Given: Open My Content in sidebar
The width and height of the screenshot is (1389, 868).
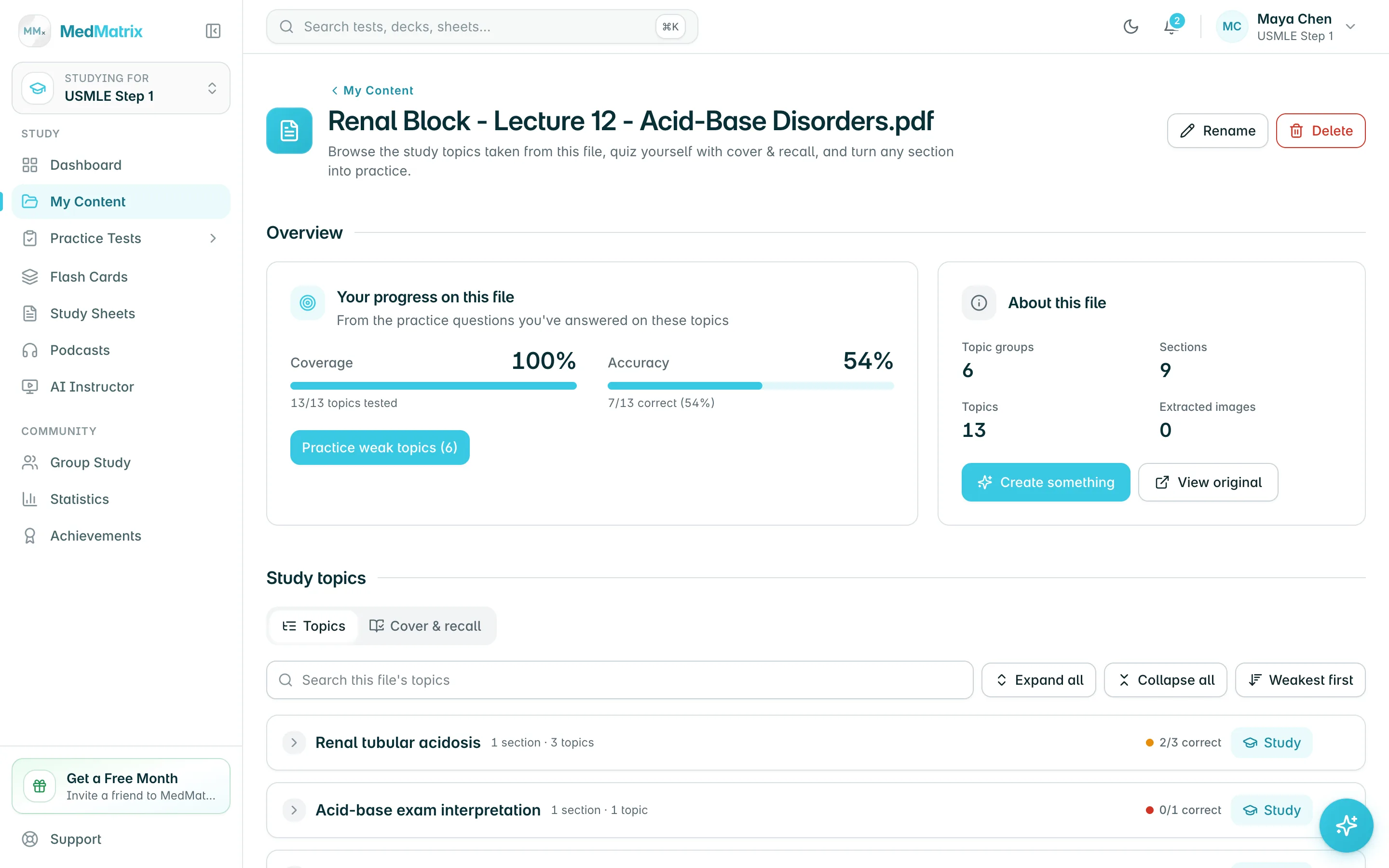Looking at the screenshot, I should (121, 202).
